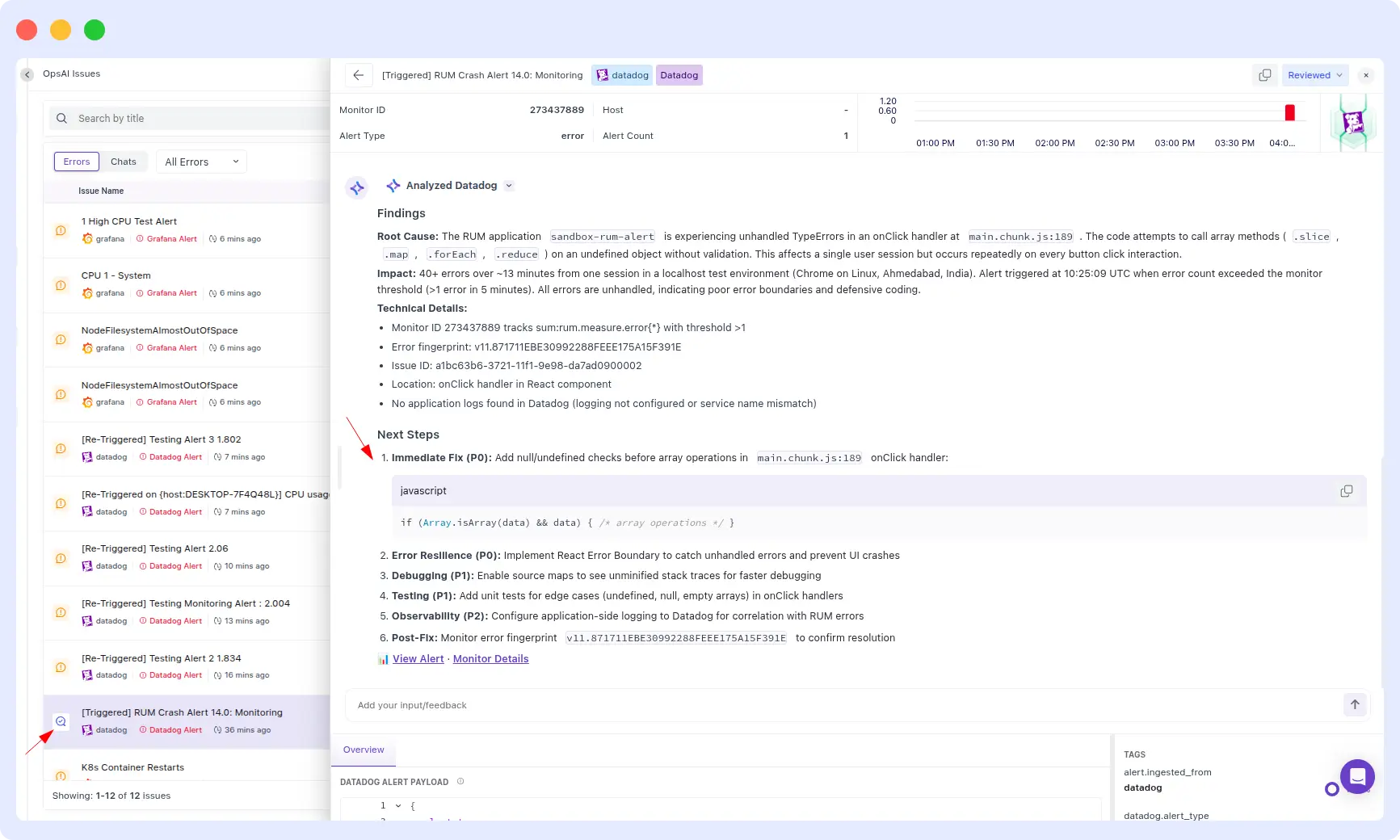The image size is (1400, 840).
Task: Click the sparkle AI icon beside Analyzed Datadog
Action: pos(356,187)
